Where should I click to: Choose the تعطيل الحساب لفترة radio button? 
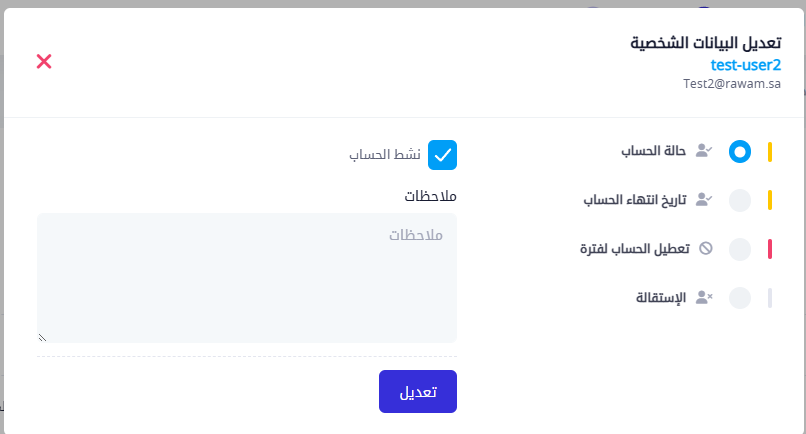coord(740,249)
